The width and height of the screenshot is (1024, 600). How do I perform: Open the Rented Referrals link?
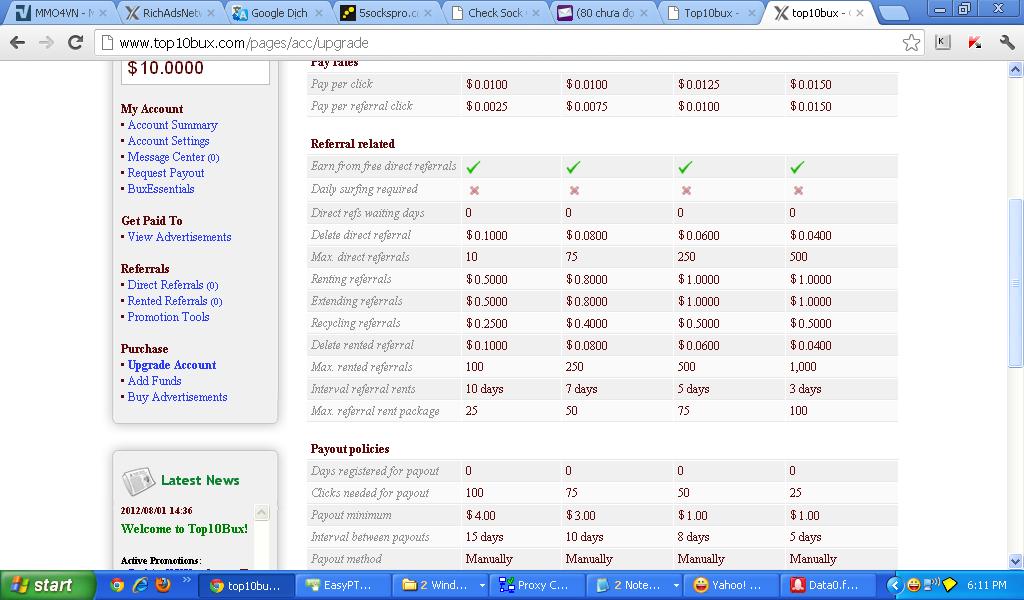tap(175, 301)
